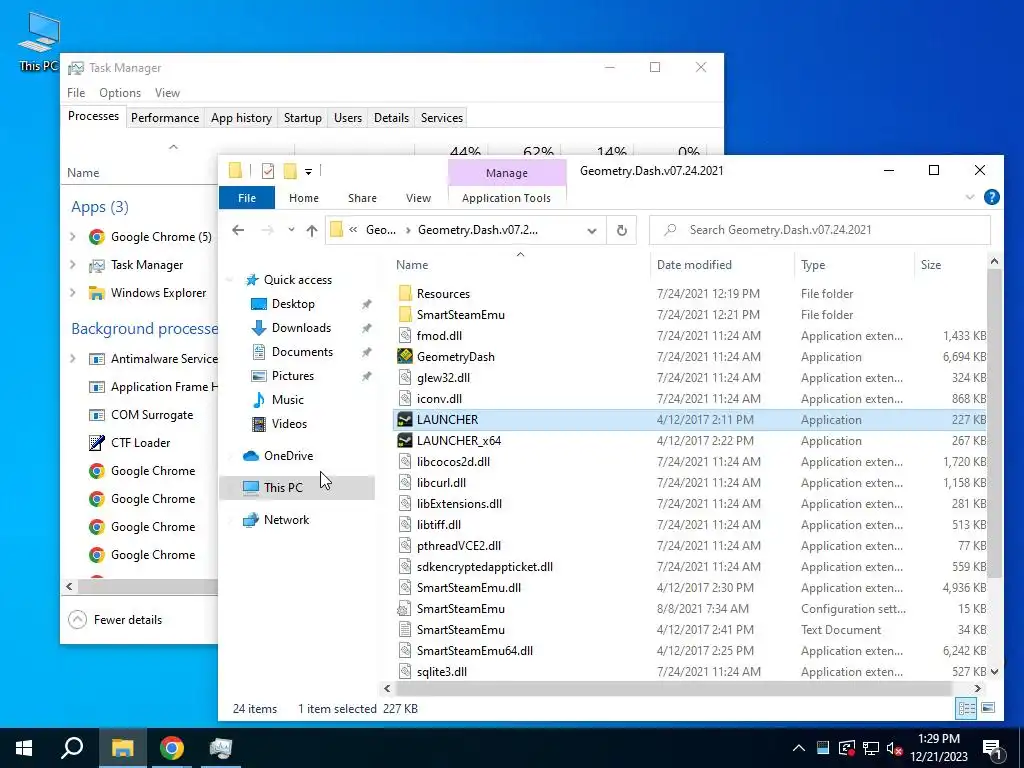Screen dimensions: 1024x768
Task: Click the Explorer Back arrow
Action: coord(238,230)
